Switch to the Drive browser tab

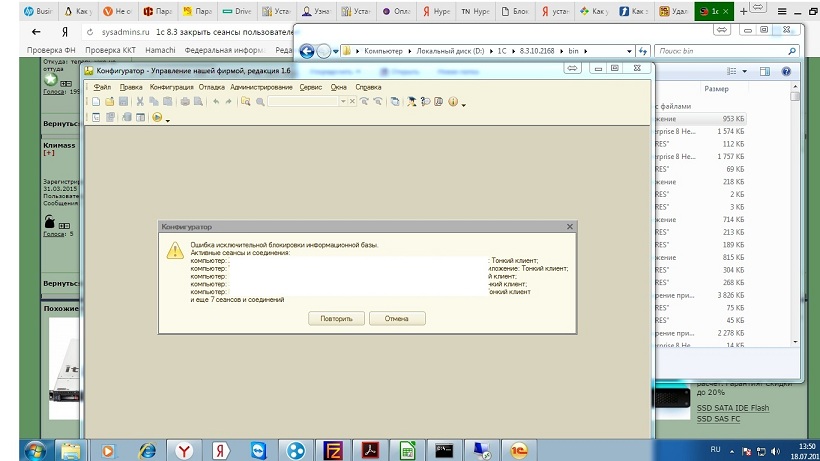[236, 11]
